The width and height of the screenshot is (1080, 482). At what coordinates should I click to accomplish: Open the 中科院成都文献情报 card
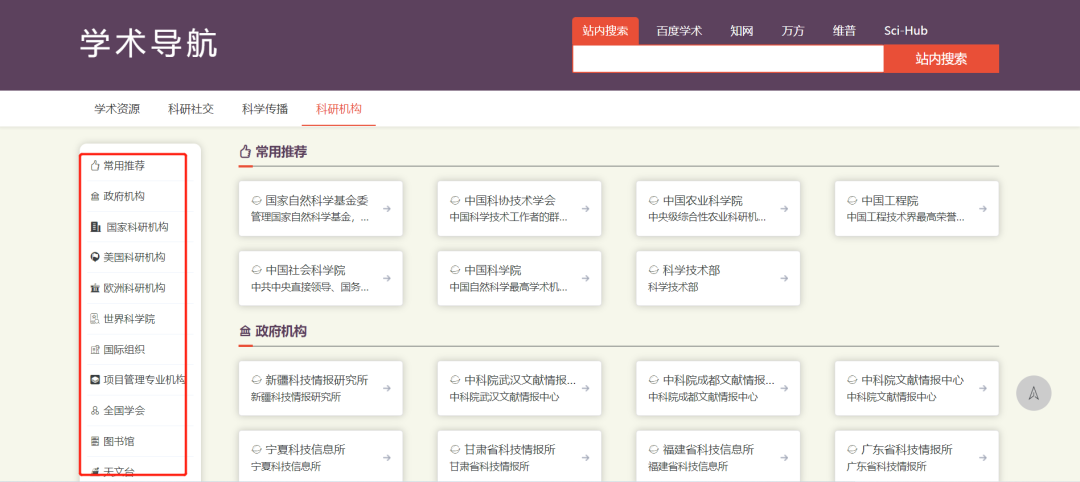[x=718, y=388]
